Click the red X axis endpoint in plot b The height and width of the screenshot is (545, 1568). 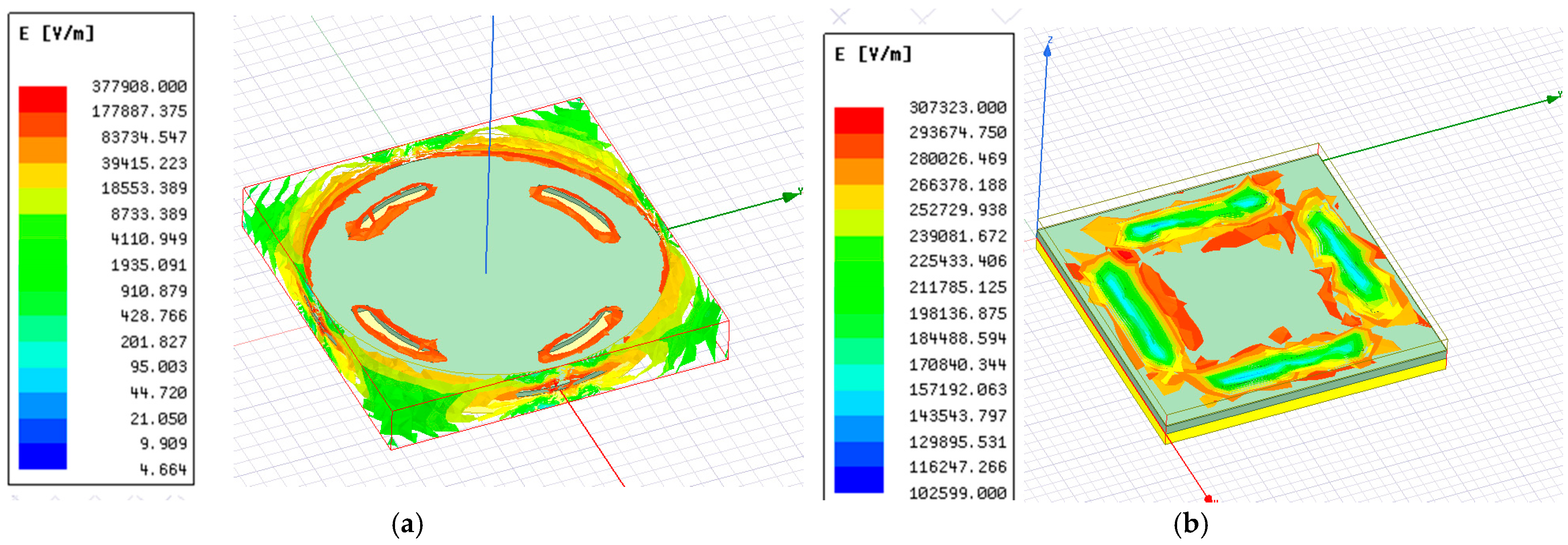[x=1208, y=499]
